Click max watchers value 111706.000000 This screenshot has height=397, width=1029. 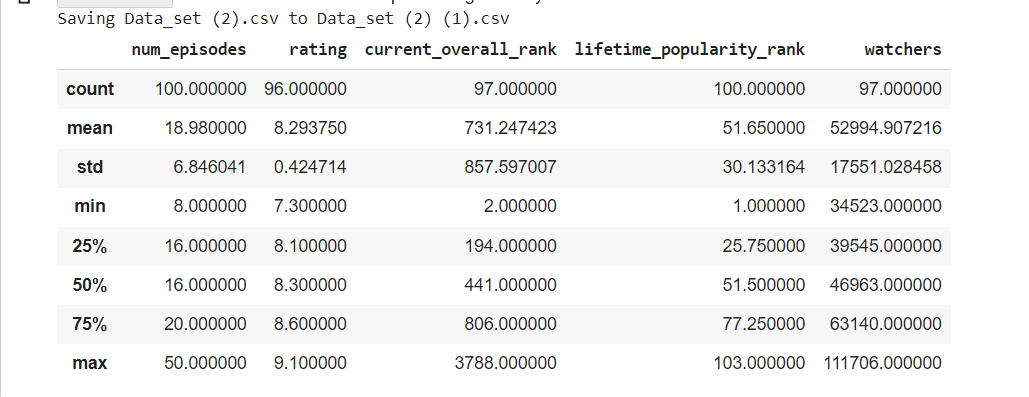tap(883, 364)
